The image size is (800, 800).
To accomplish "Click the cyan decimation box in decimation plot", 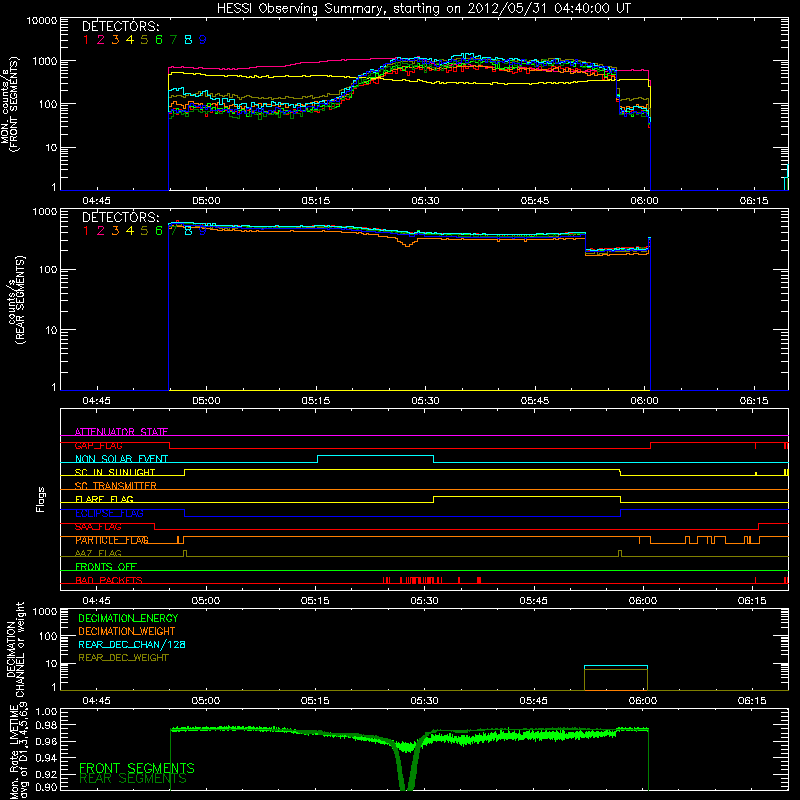I will (616, 666).
